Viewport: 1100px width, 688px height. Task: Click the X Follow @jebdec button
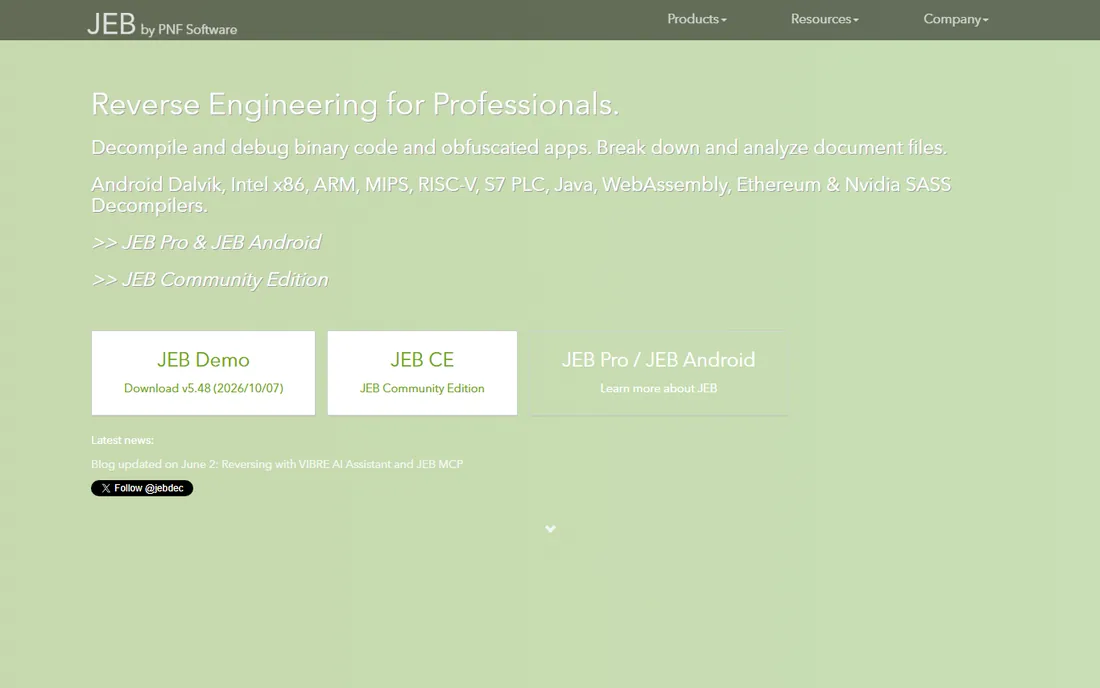(142, 488)
